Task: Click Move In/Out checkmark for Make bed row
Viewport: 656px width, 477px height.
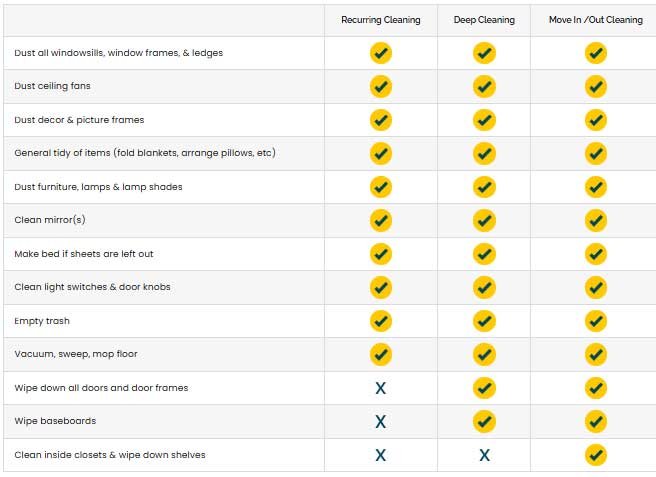Action: click(x=596, y=254)
